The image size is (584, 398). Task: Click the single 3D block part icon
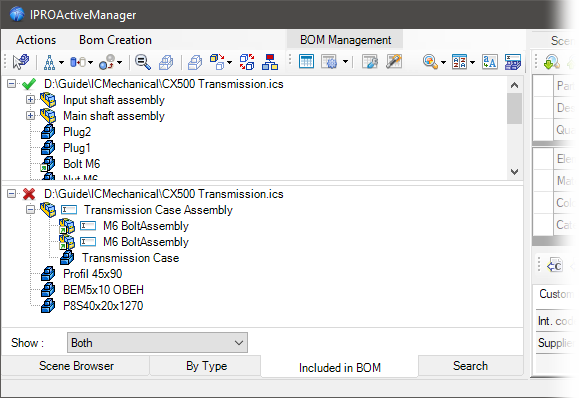click(x=195, y=62)
